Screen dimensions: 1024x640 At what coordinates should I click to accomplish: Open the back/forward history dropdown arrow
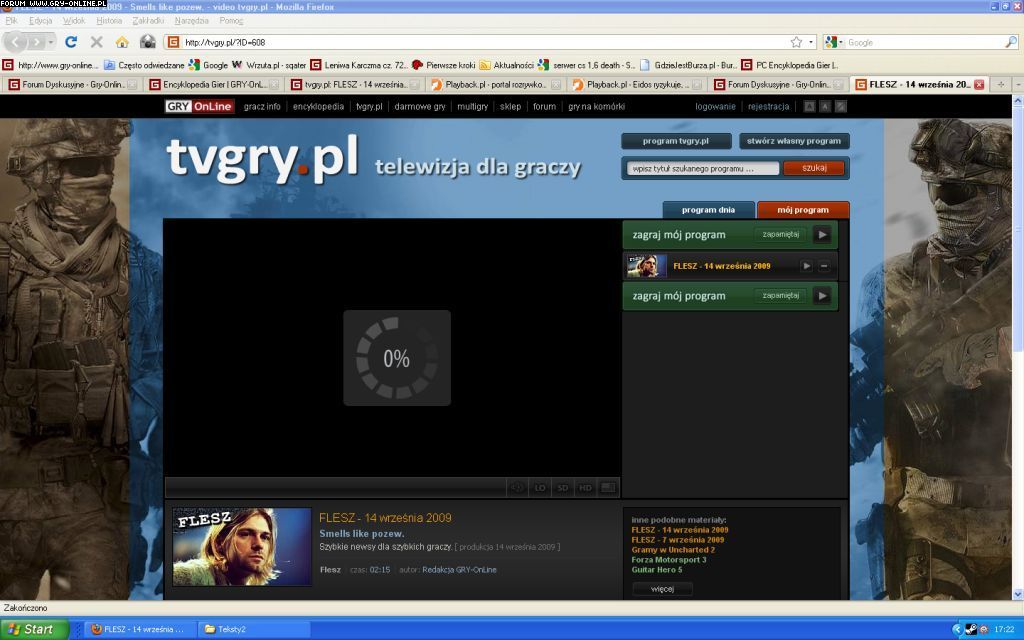pos(50,42)
